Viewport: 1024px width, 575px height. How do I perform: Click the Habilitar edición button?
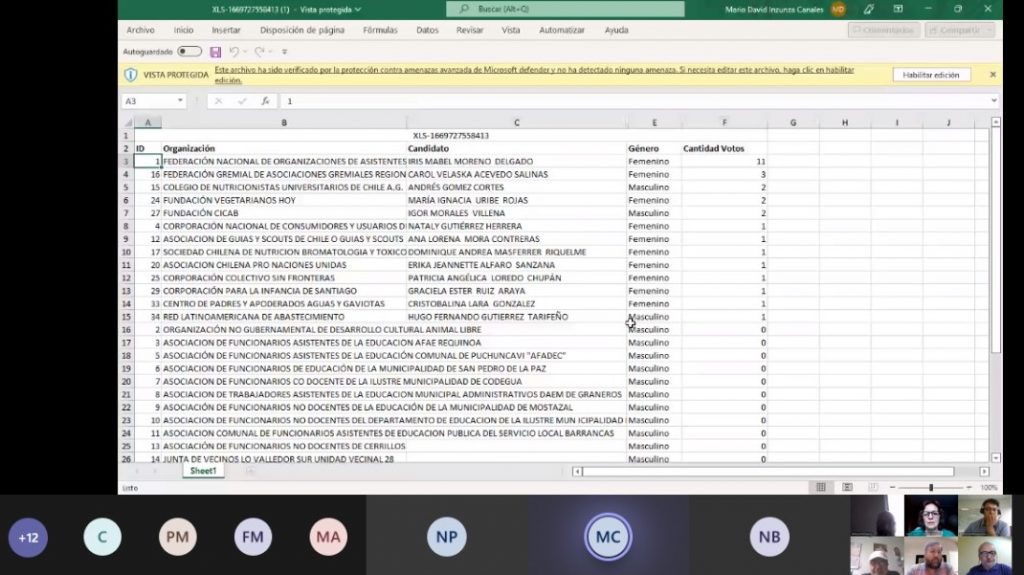931,75
